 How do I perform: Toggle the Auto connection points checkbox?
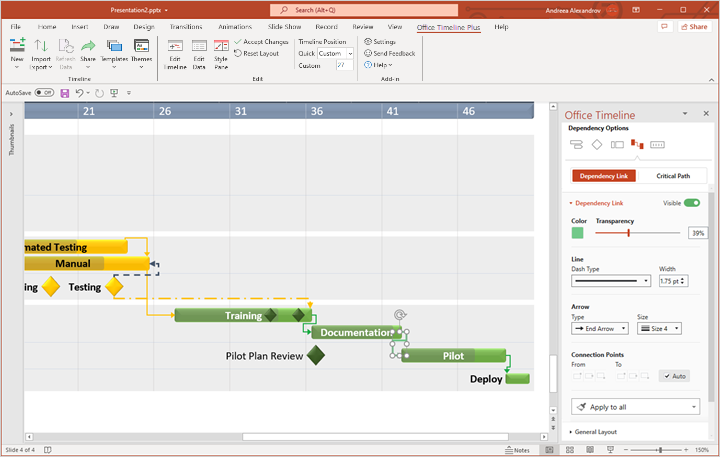coord(673,376)
